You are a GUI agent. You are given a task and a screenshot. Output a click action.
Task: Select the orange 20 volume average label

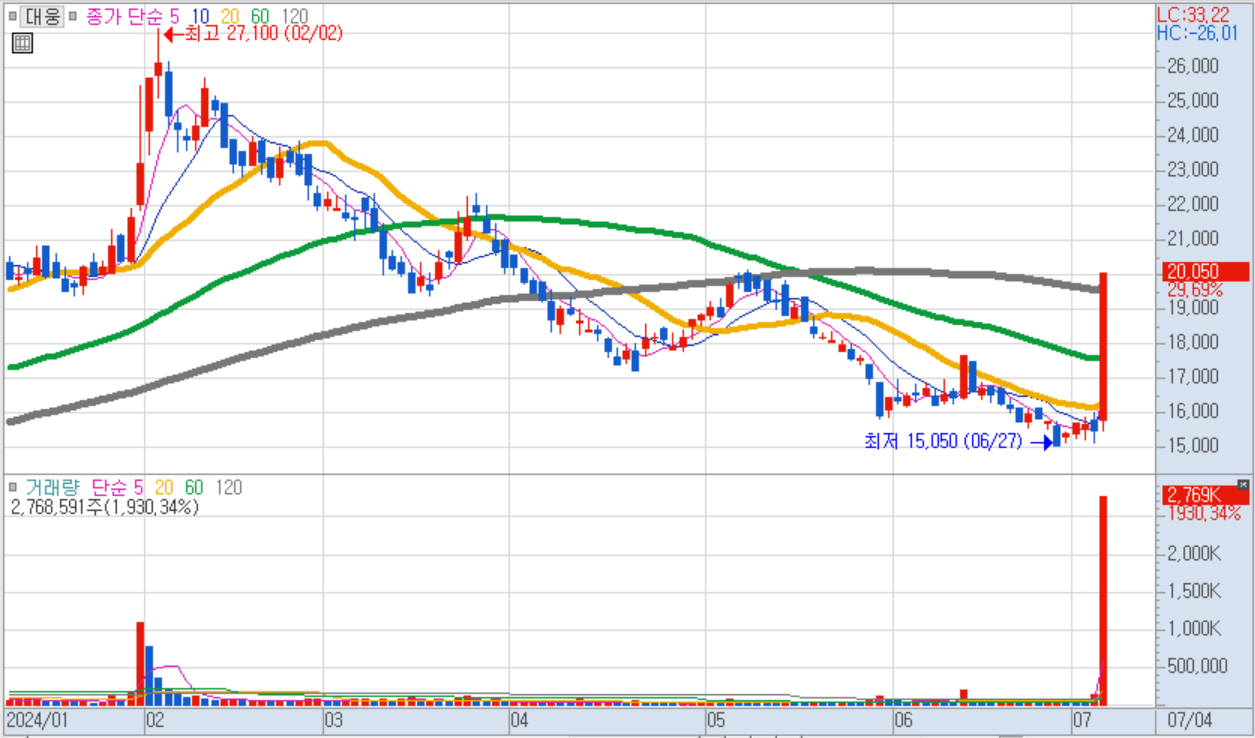(x=164, y=488)
